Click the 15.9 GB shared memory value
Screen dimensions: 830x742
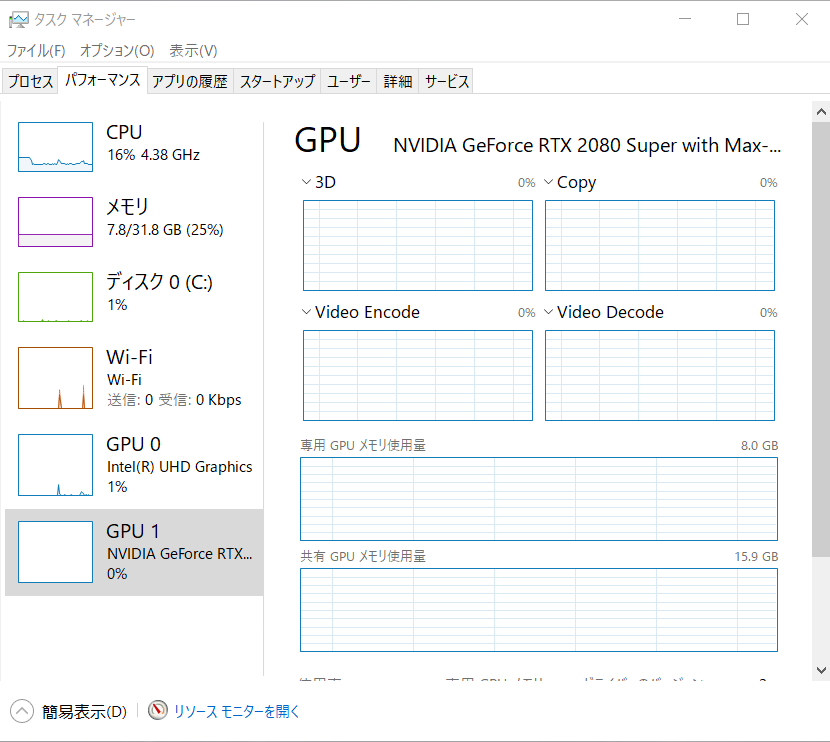(x=756, y=557)
